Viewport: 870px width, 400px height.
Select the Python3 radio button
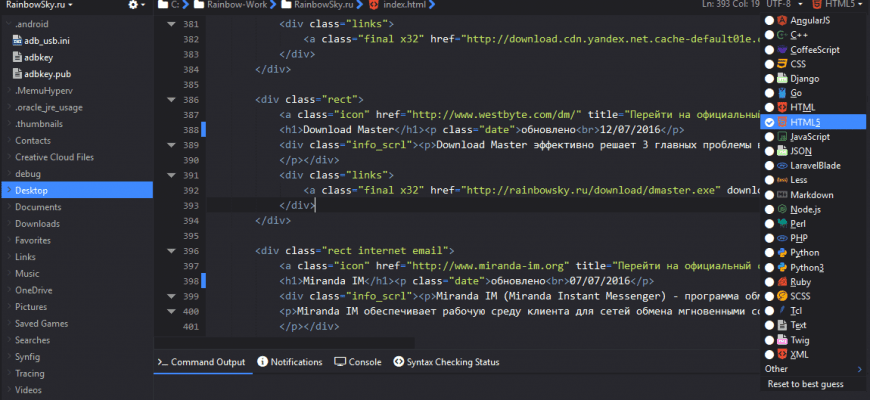pyautogui.click(x=769, y=267)
